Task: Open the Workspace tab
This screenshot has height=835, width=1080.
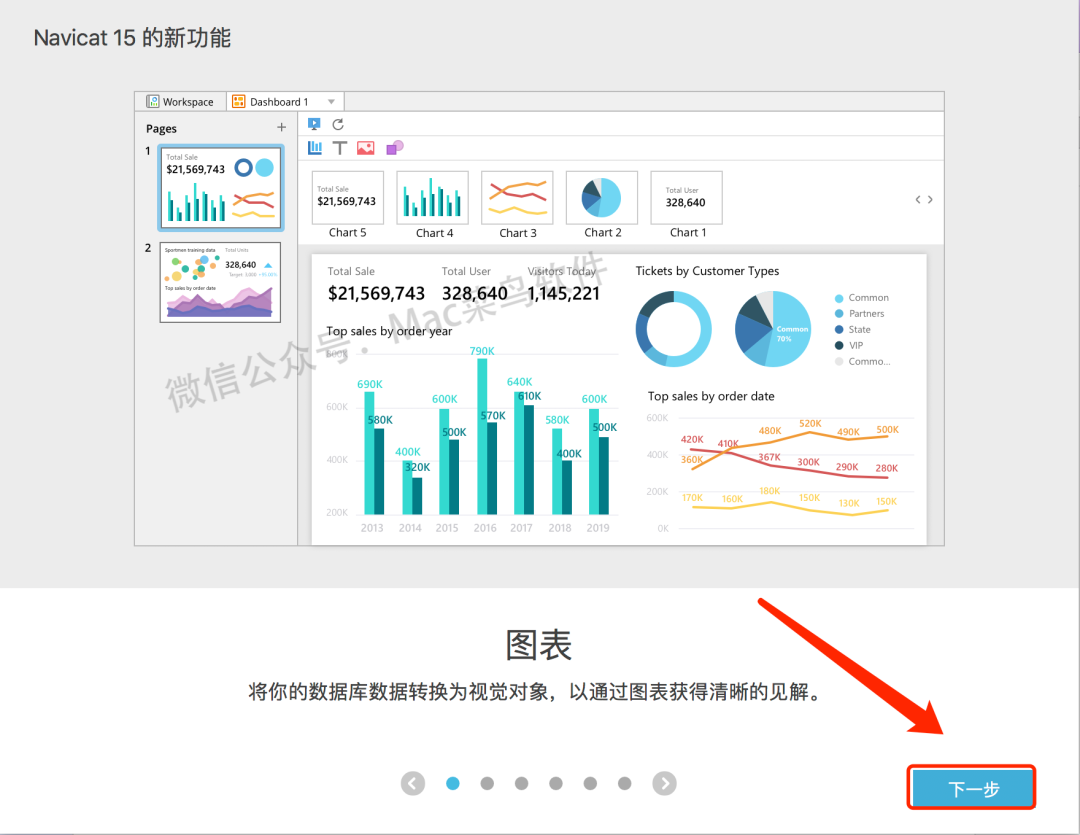Action: (180, 101)
